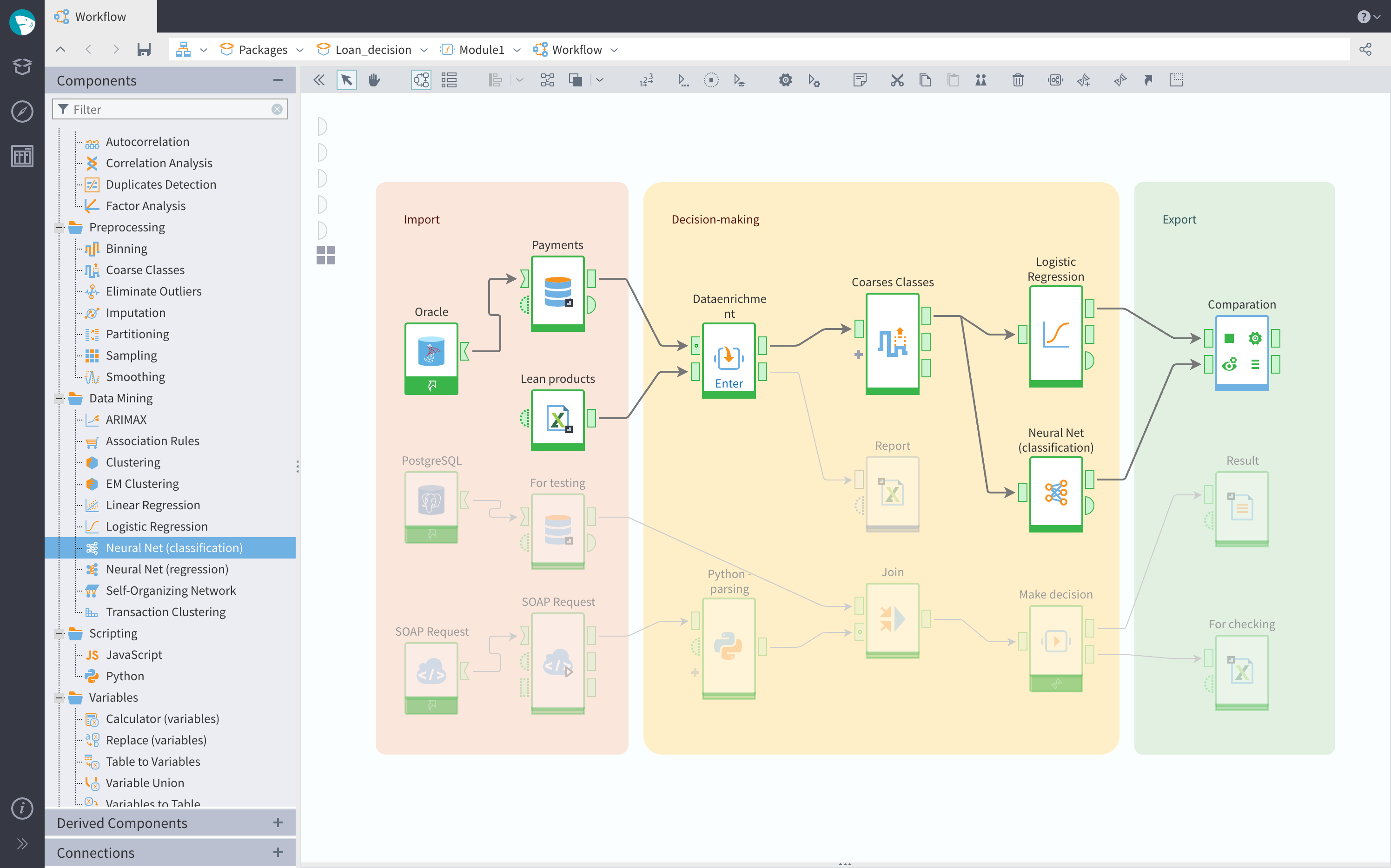
Task: Click the Module1 breadcrumb link
Action: (481, 50)
